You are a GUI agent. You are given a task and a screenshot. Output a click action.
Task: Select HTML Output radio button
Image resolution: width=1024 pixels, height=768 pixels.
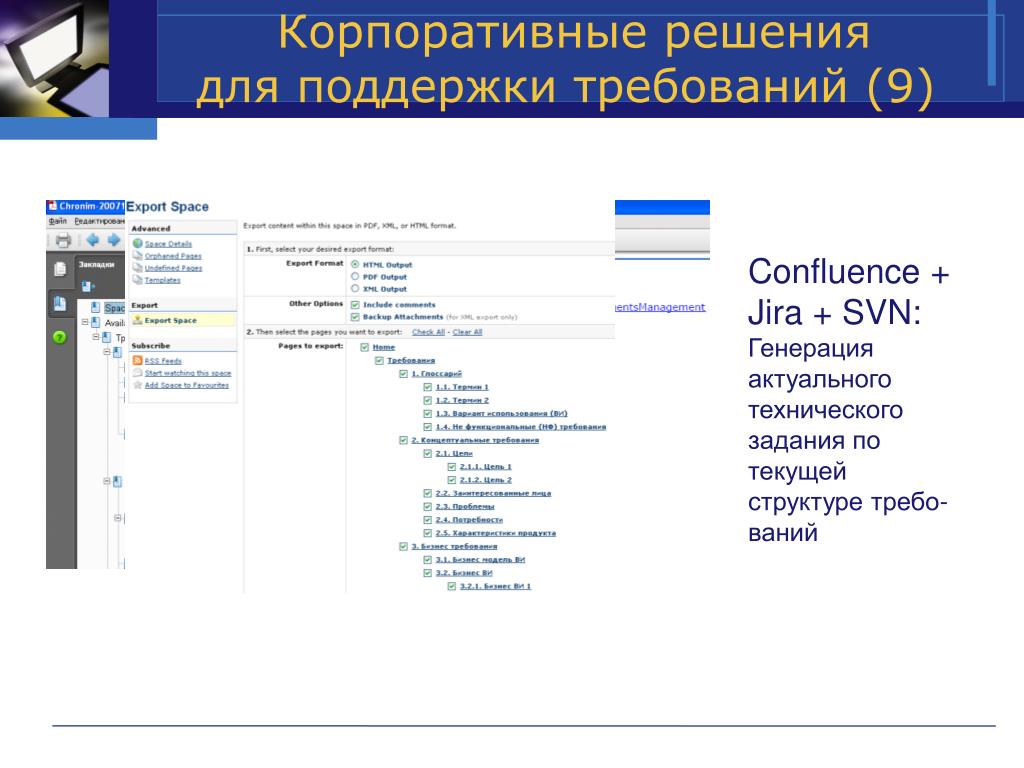[355, 264]
